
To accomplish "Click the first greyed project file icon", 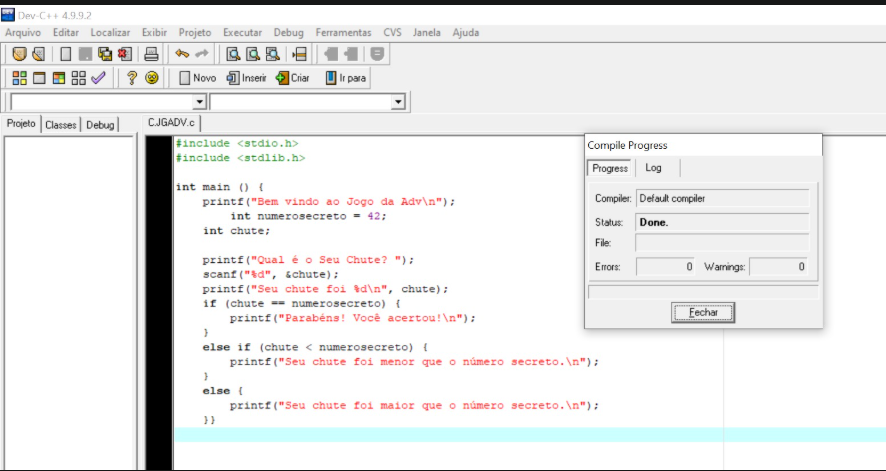I will point(331,54).
